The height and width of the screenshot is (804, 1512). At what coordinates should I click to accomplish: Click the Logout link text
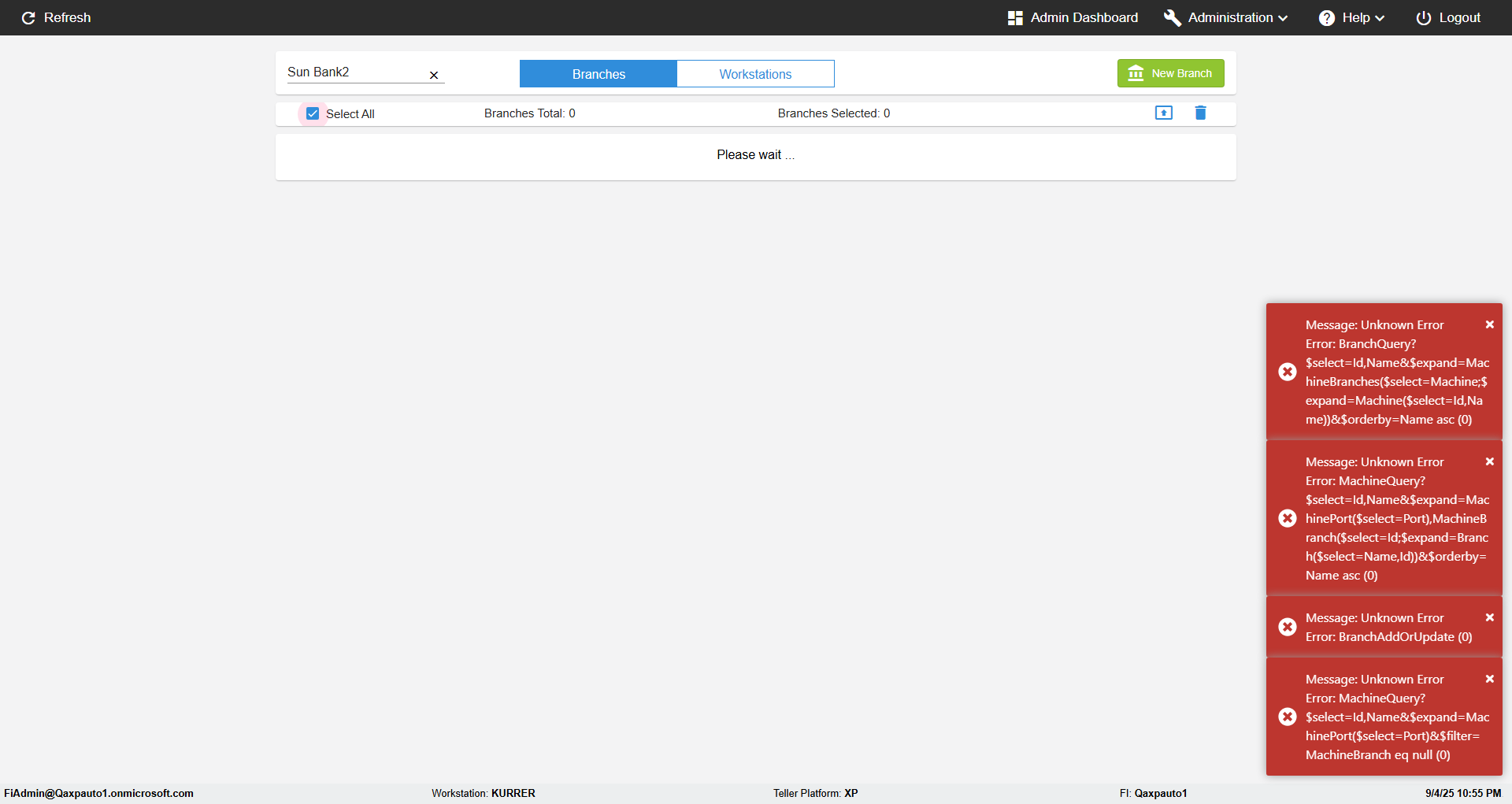pyautogui.click(x=1460, y=17)
